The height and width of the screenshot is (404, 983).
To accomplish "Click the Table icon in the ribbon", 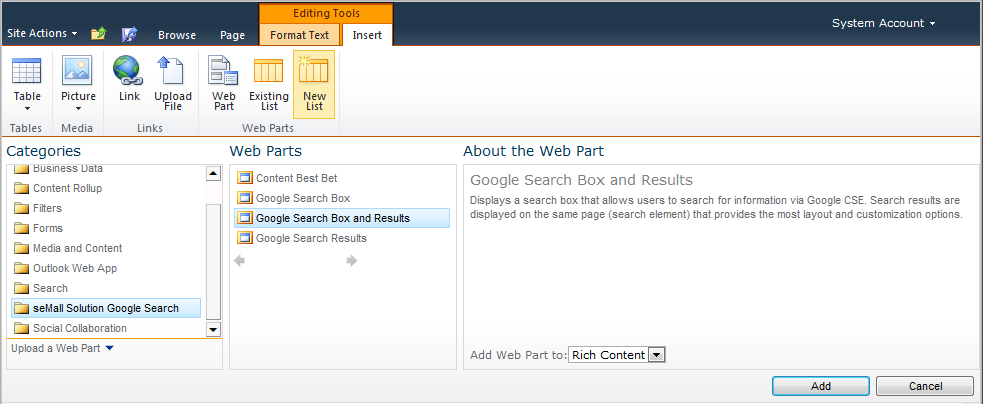I will pos(27,72).
